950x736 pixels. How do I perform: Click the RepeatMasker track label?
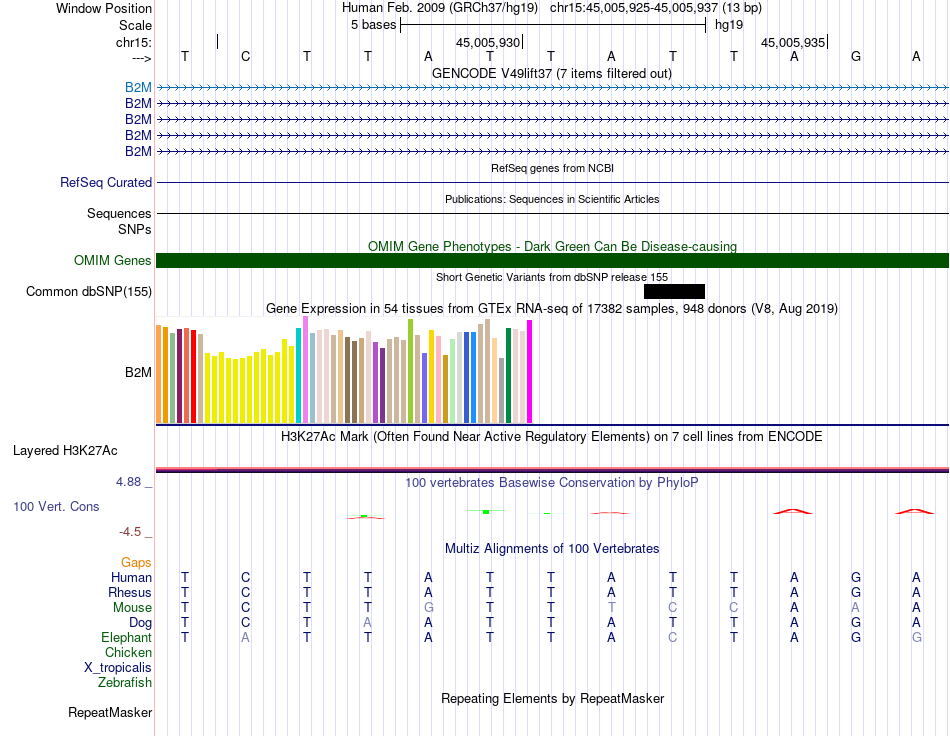pyautogui.click(x=110, y=712)
